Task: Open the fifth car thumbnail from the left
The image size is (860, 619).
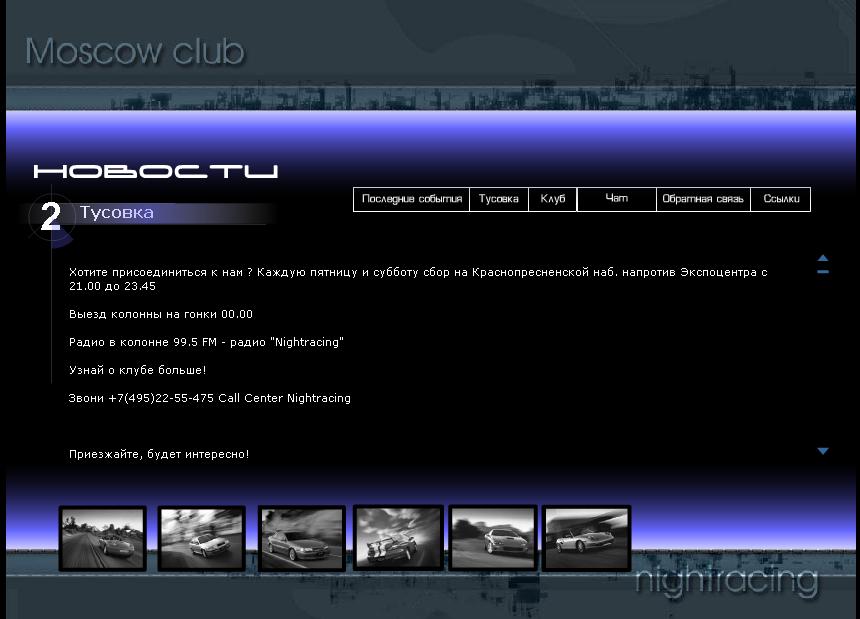Action: [x=493, y=538]
